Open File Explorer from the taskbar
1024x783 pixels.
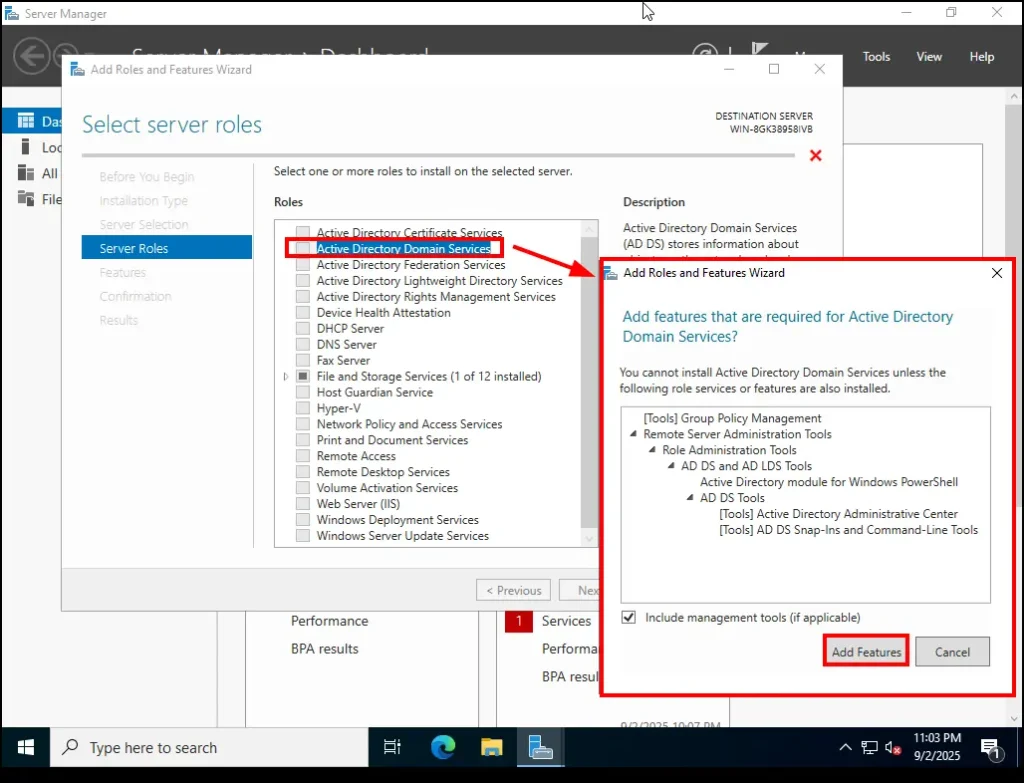(491, 747)
